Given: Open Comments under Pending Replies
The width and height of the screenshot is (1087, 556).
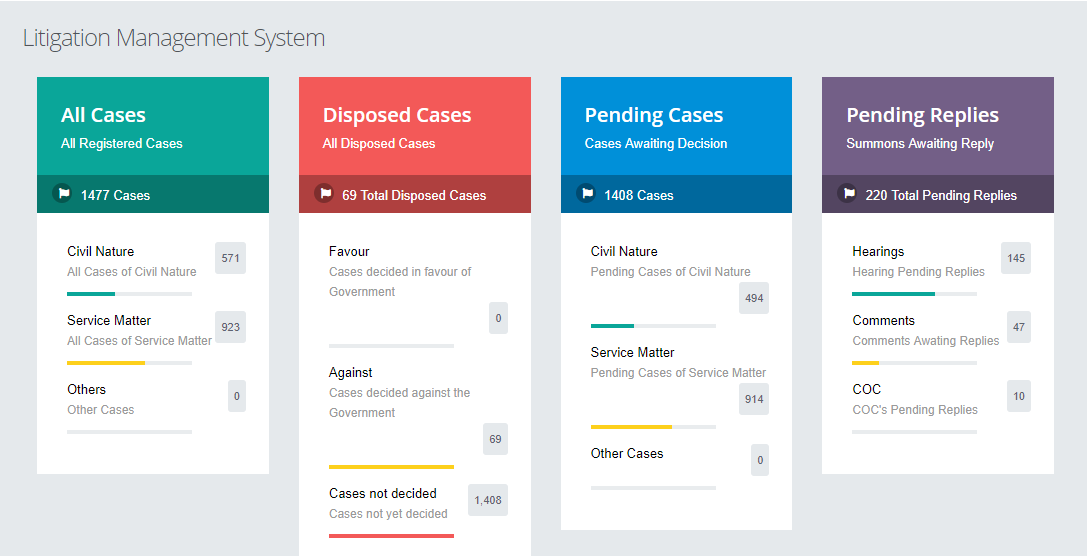Looking at the screenshot, I should click(883, 321).
